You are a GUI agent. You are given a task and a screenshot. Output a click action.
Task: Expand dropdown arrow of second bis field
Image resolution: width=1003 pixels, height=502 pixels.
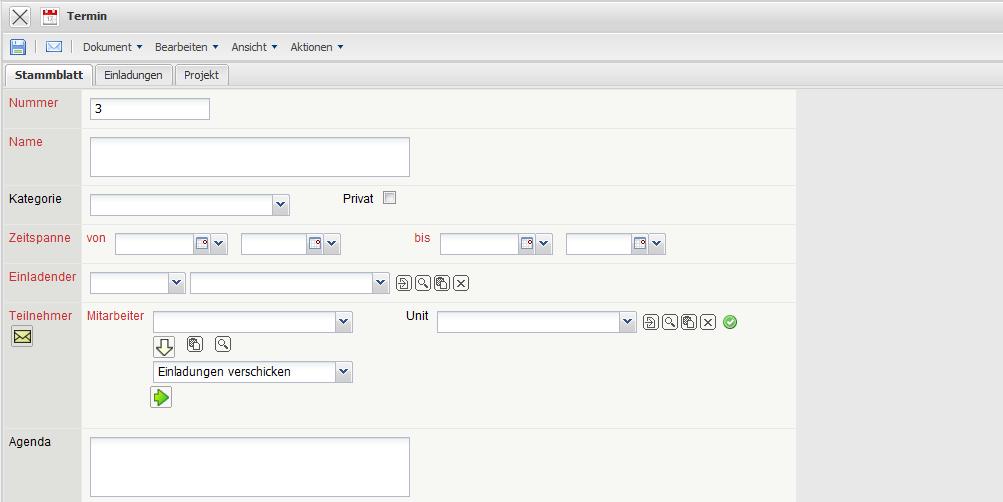coord(657,244)
